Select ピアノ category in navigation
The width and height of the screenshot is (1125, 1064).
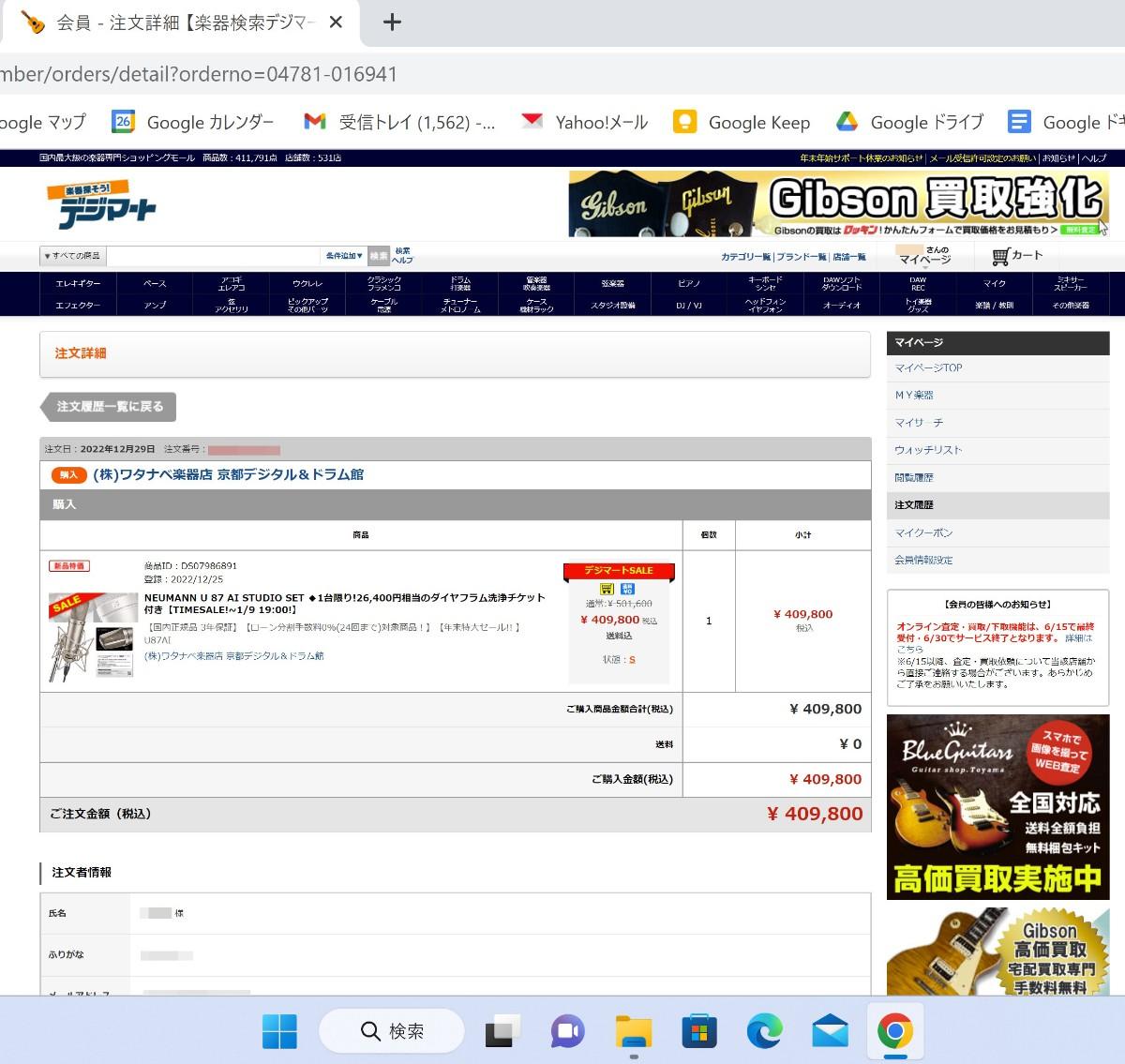tap(689, 283)
